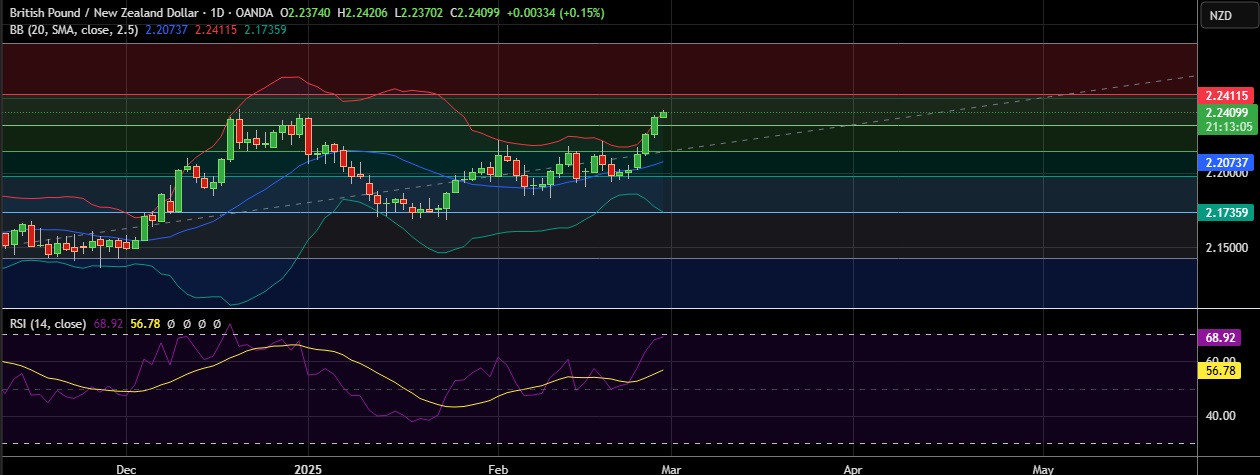The height and width of the screenshot is (475, 1260).
Task: Click the May label on time axis
Action: [x=1043, y=467]
